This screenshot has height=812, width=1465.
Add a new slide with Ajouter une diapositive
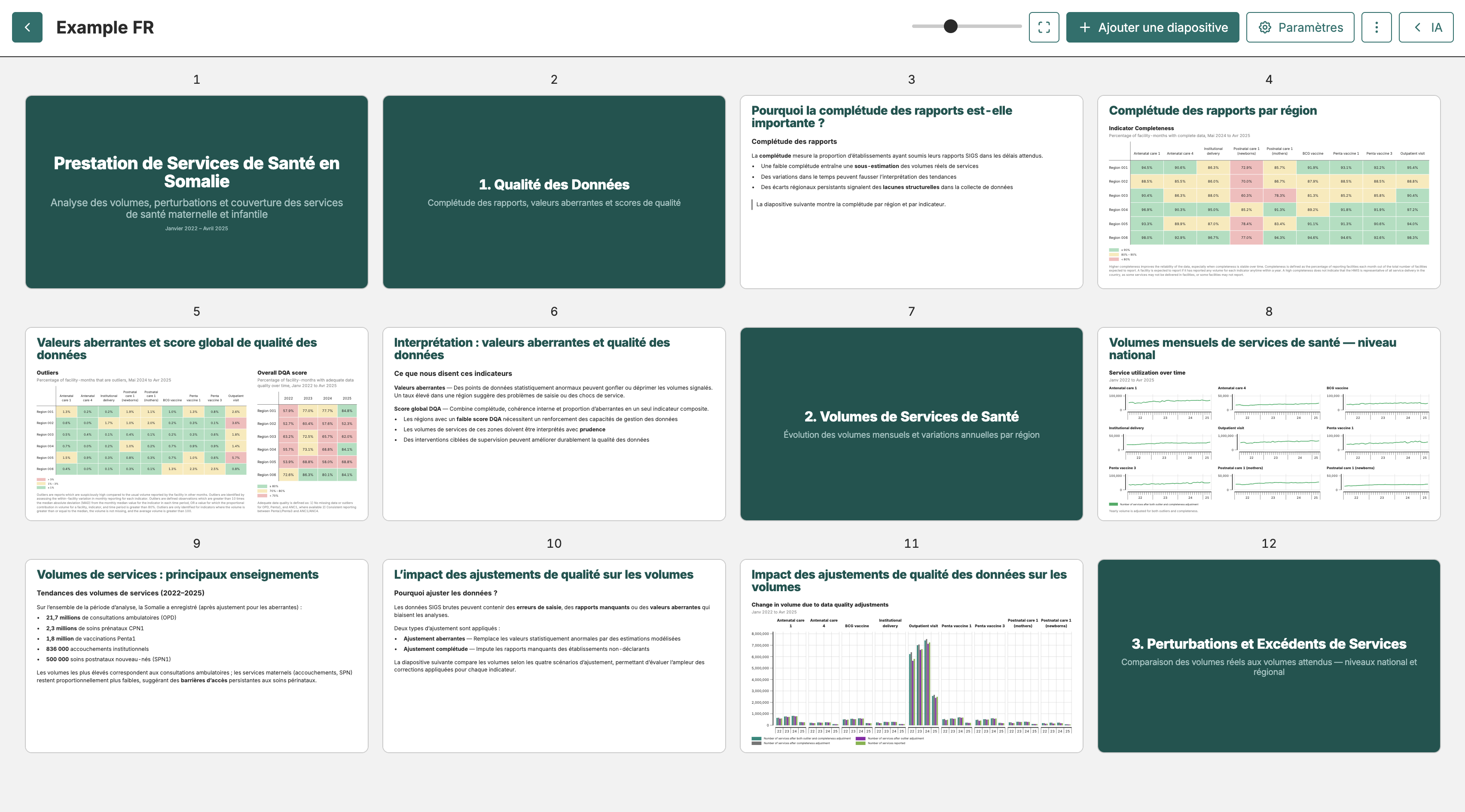(1152, 27)
